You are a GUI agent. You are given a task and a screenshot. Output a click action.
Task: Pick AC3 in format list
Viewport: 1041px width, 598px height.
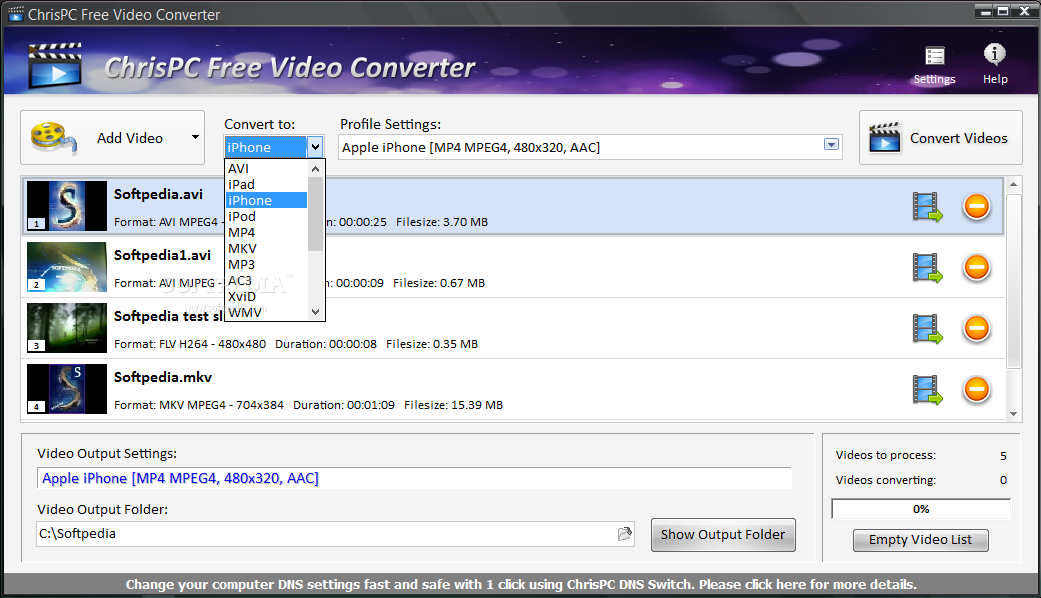coord(266,280)
